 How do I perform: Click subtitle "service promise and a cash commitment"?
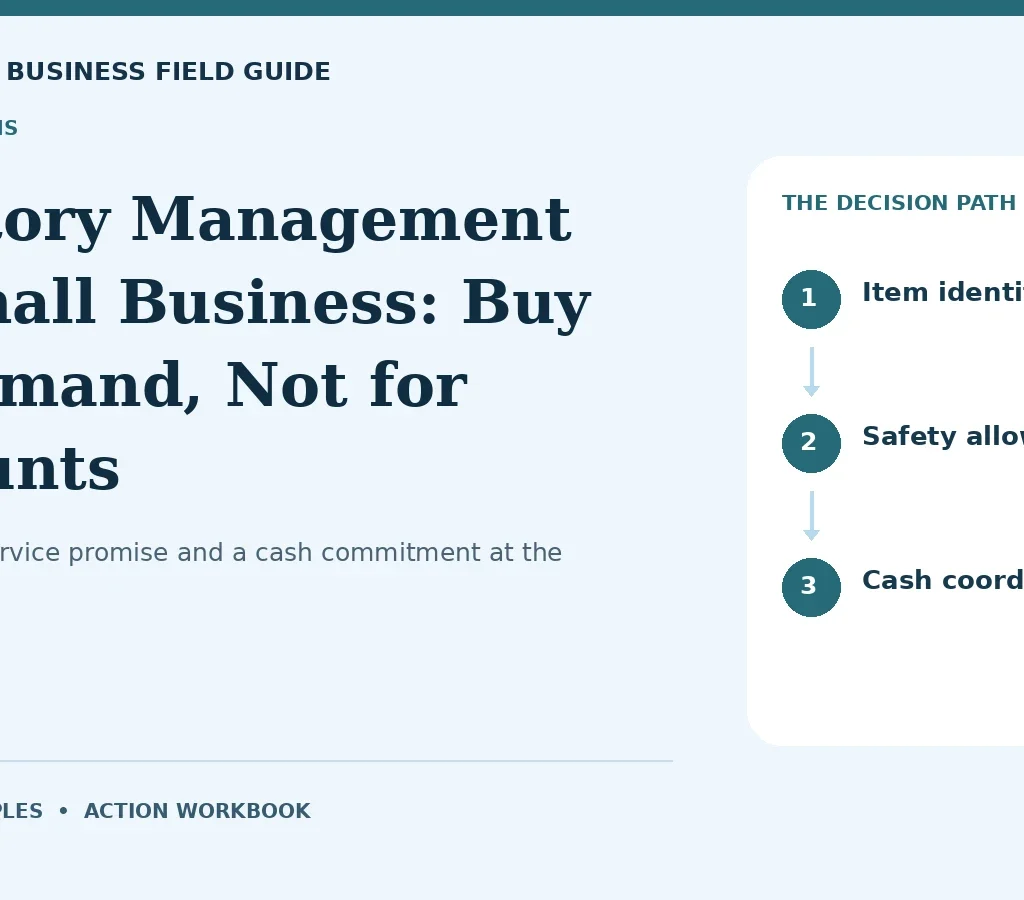pyautogui.click(x=240, y=553)
